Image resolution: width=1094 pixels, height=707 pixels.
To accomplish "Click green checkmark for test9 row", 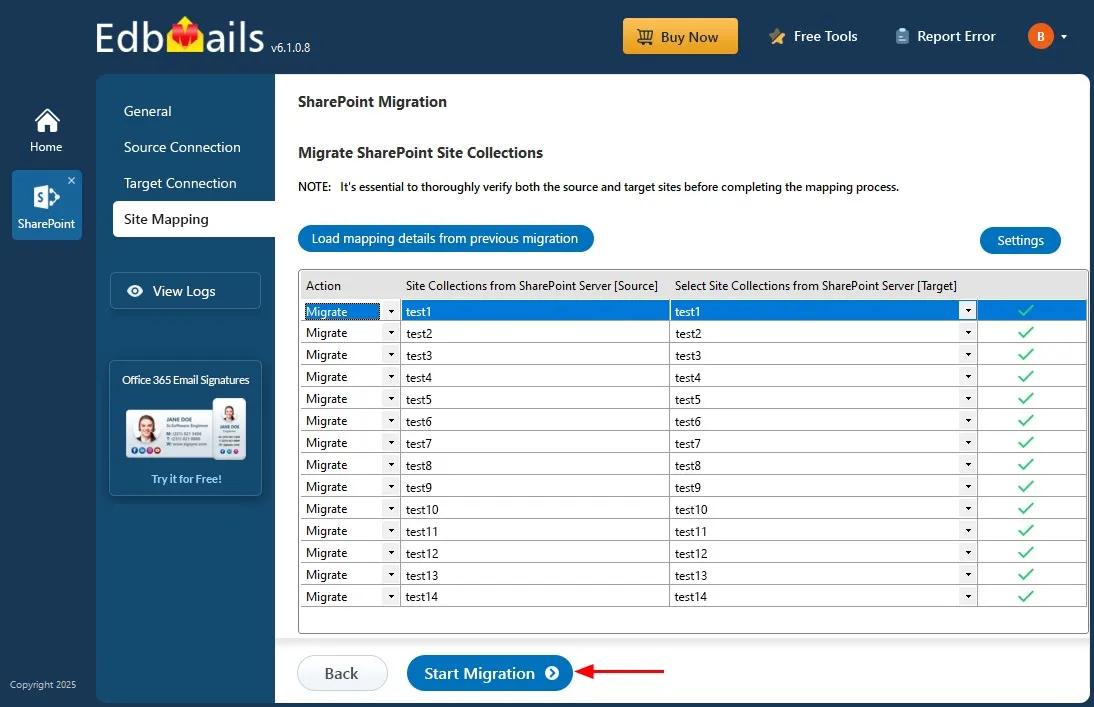I will point(1025,486).
